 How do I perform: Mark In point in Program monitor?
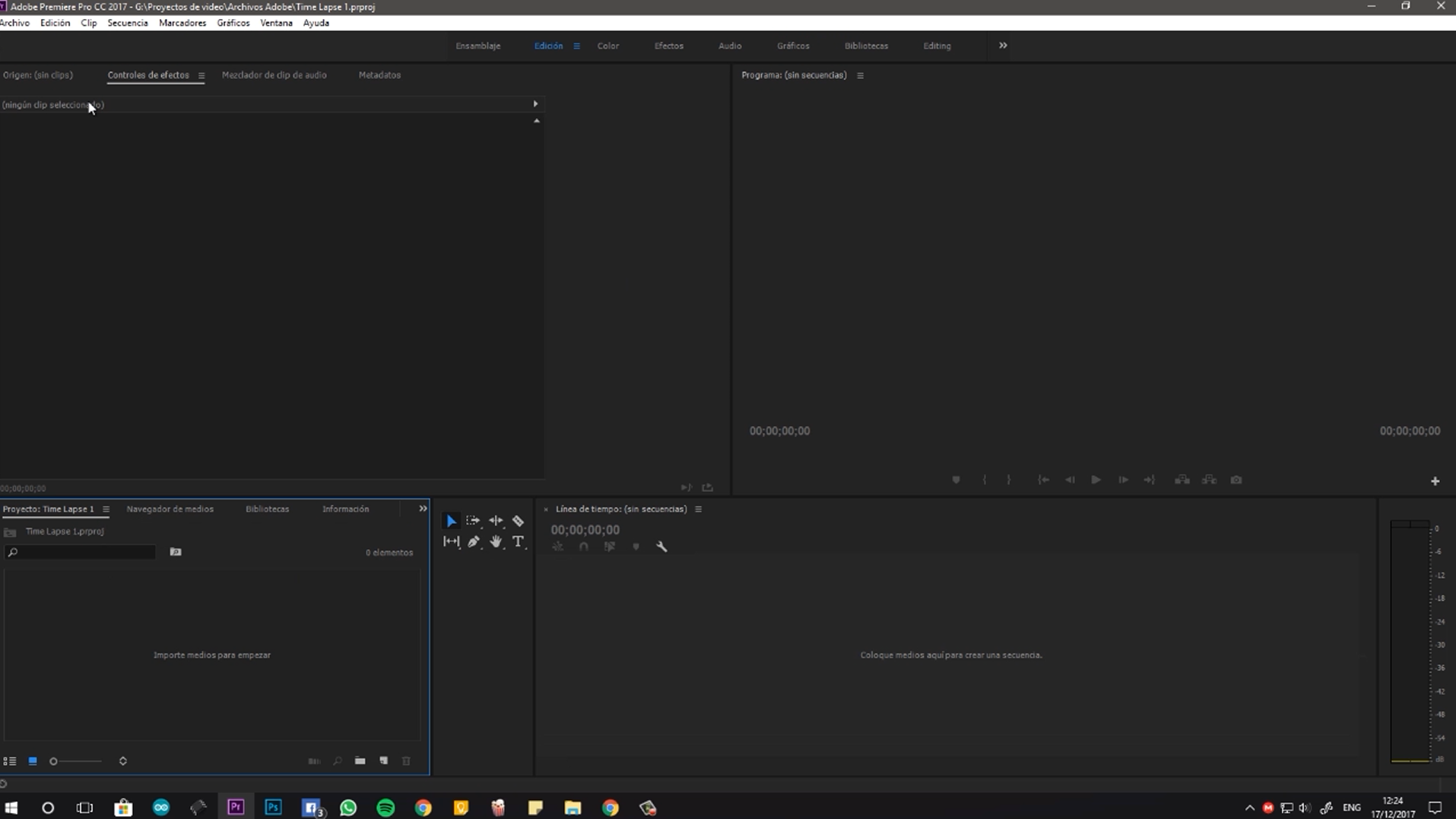985,480
